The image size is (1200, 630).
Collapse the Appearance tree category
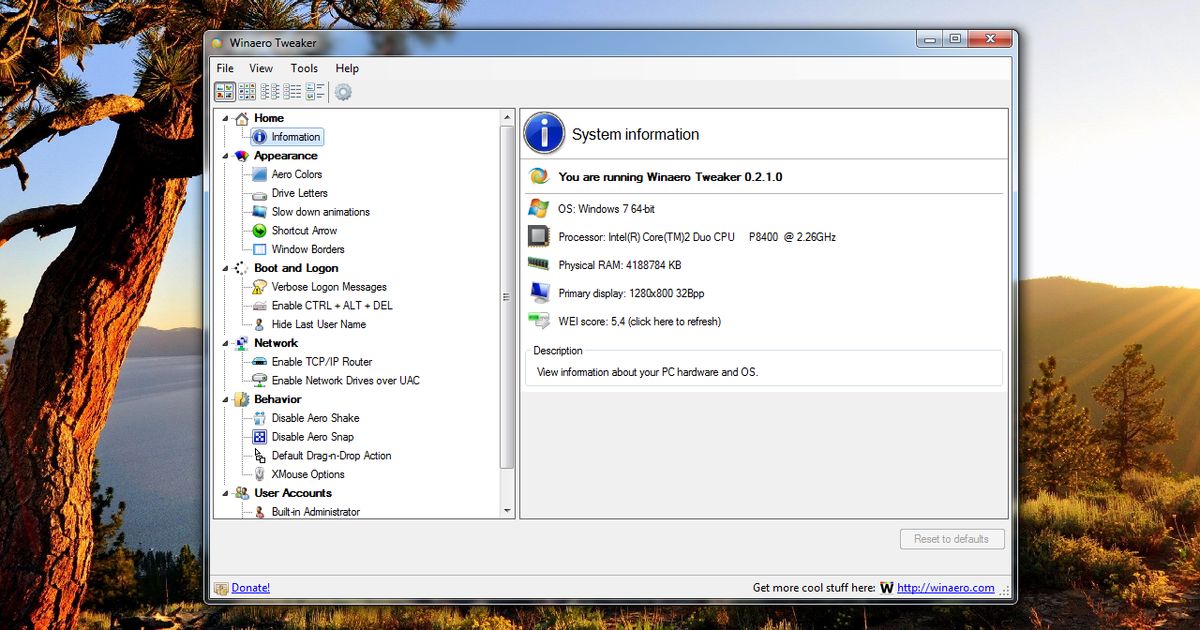[224, 156]
